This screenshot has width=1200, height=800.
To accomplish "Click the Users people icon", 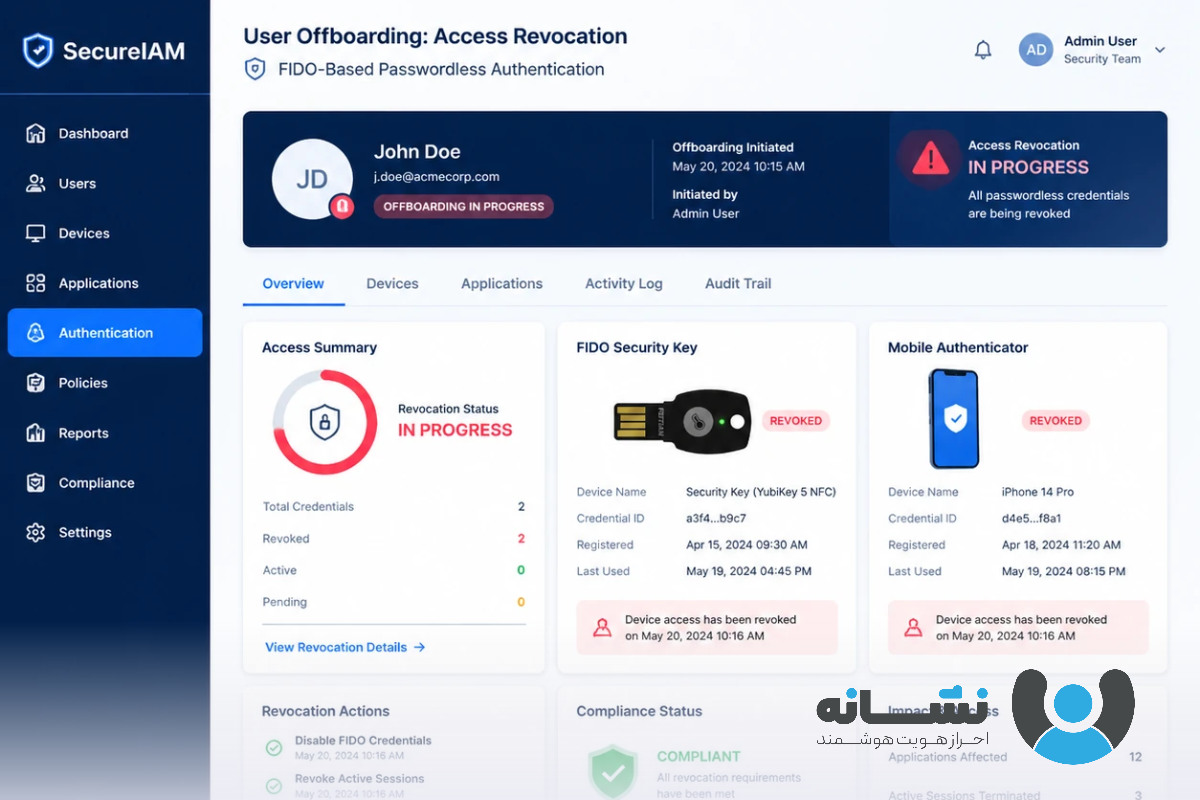I will click(x=36, y=183).
